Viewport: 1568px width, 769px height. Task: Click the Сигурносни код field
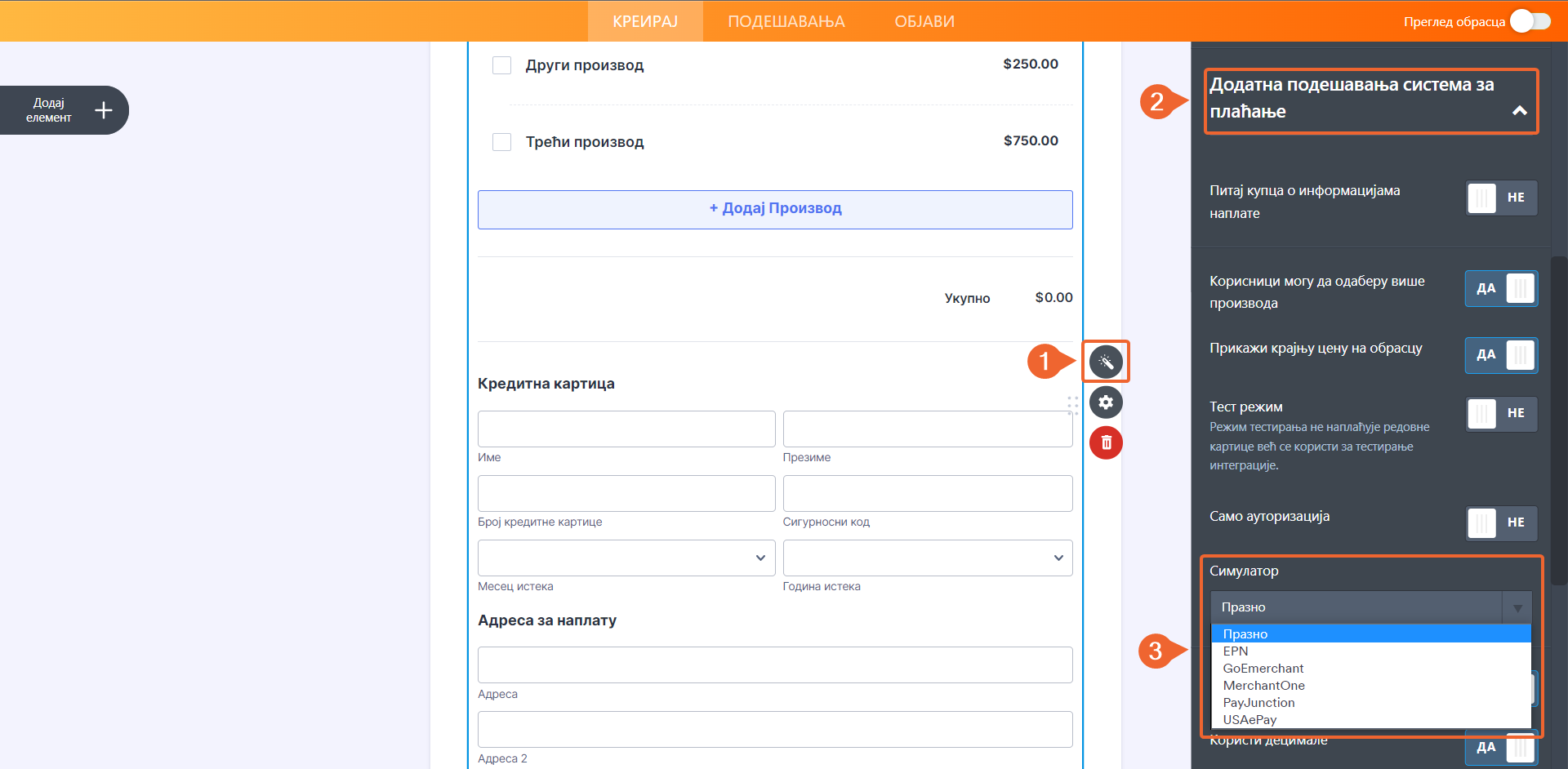click(x=928, y=494)
